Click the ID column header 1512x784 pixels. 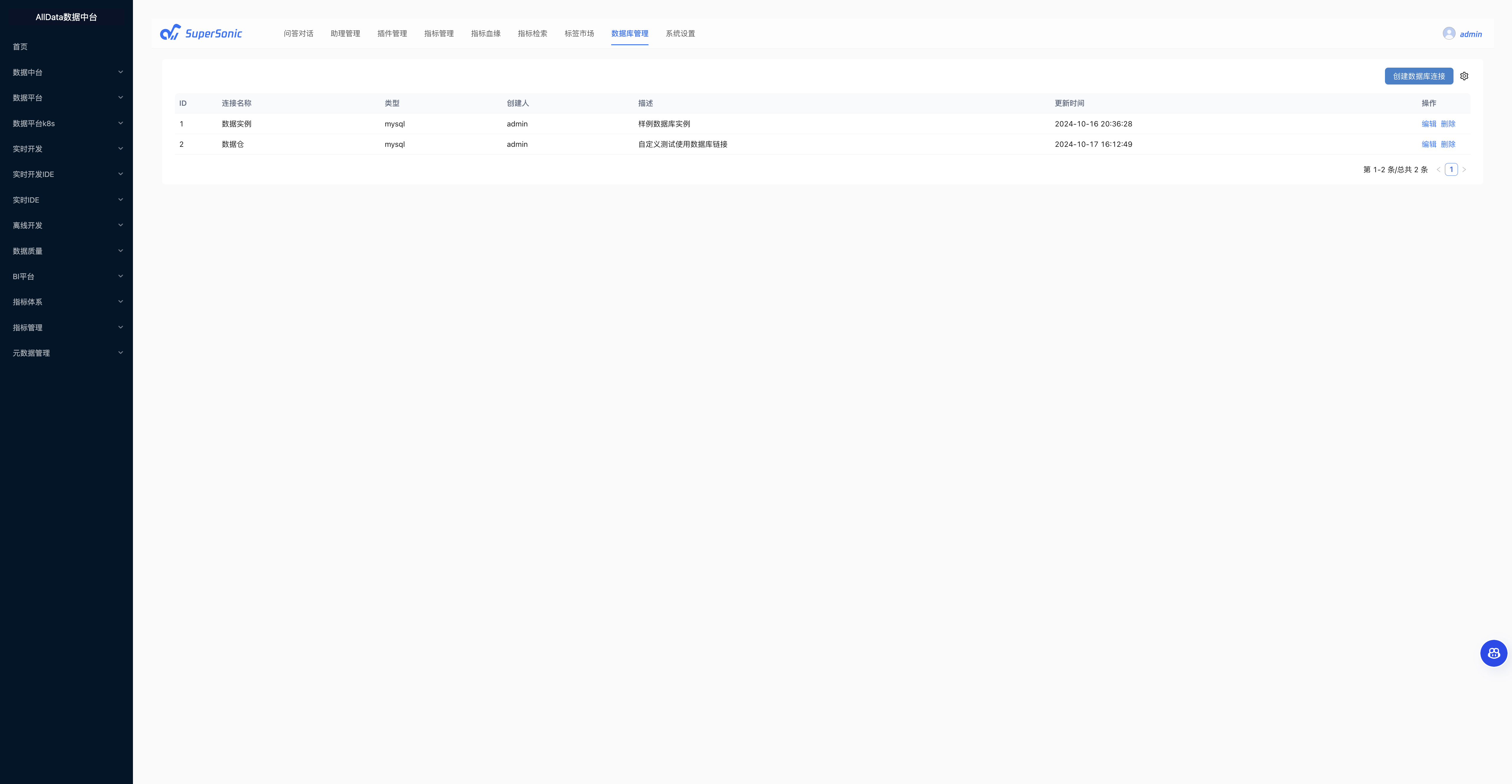tap(183, 103)
